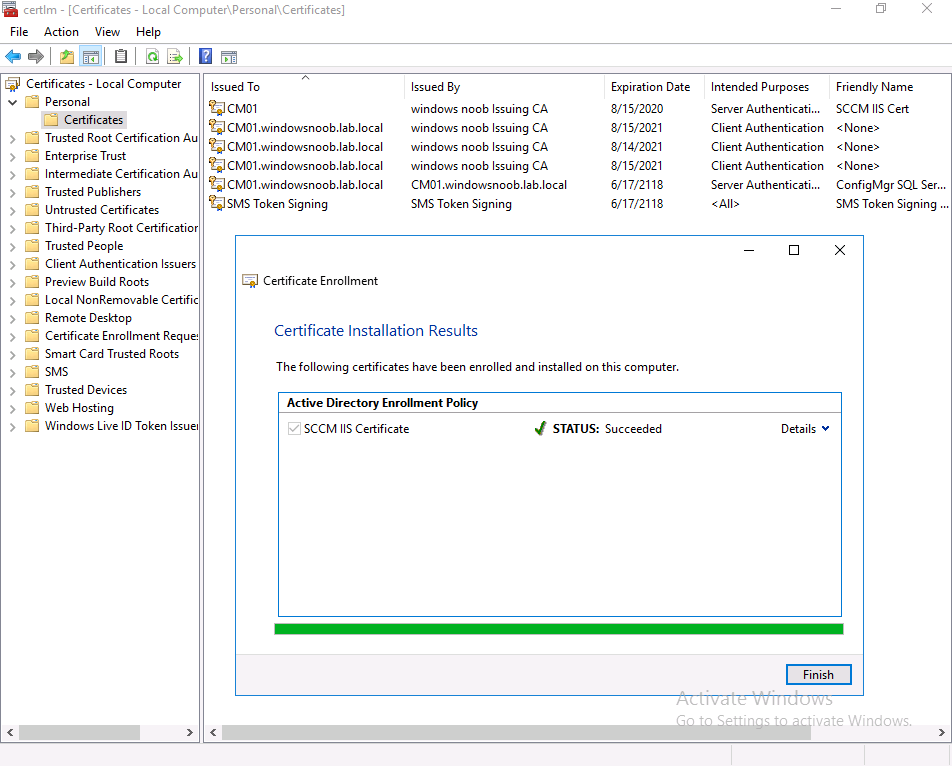Click the Local NonRemovable Certificates folder icon

32,300
